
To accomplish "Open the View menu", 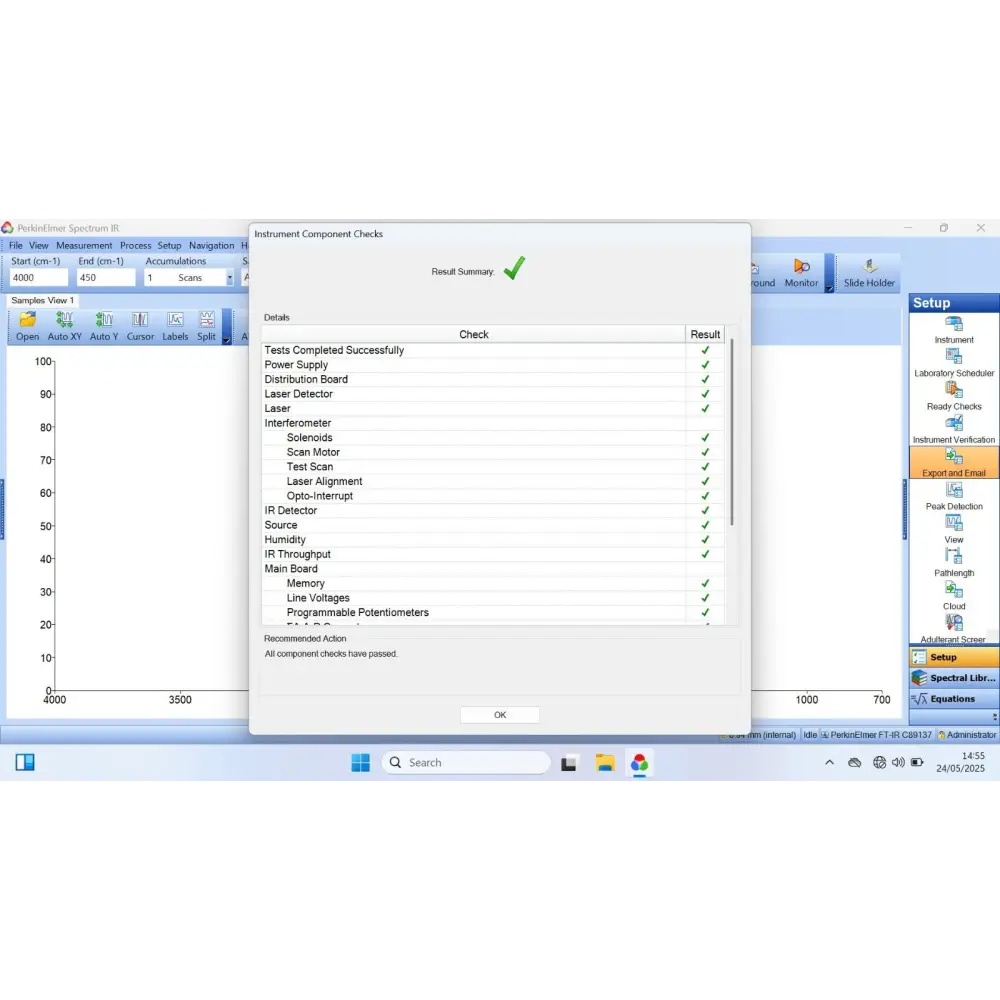I will click(x=38, y=246).
